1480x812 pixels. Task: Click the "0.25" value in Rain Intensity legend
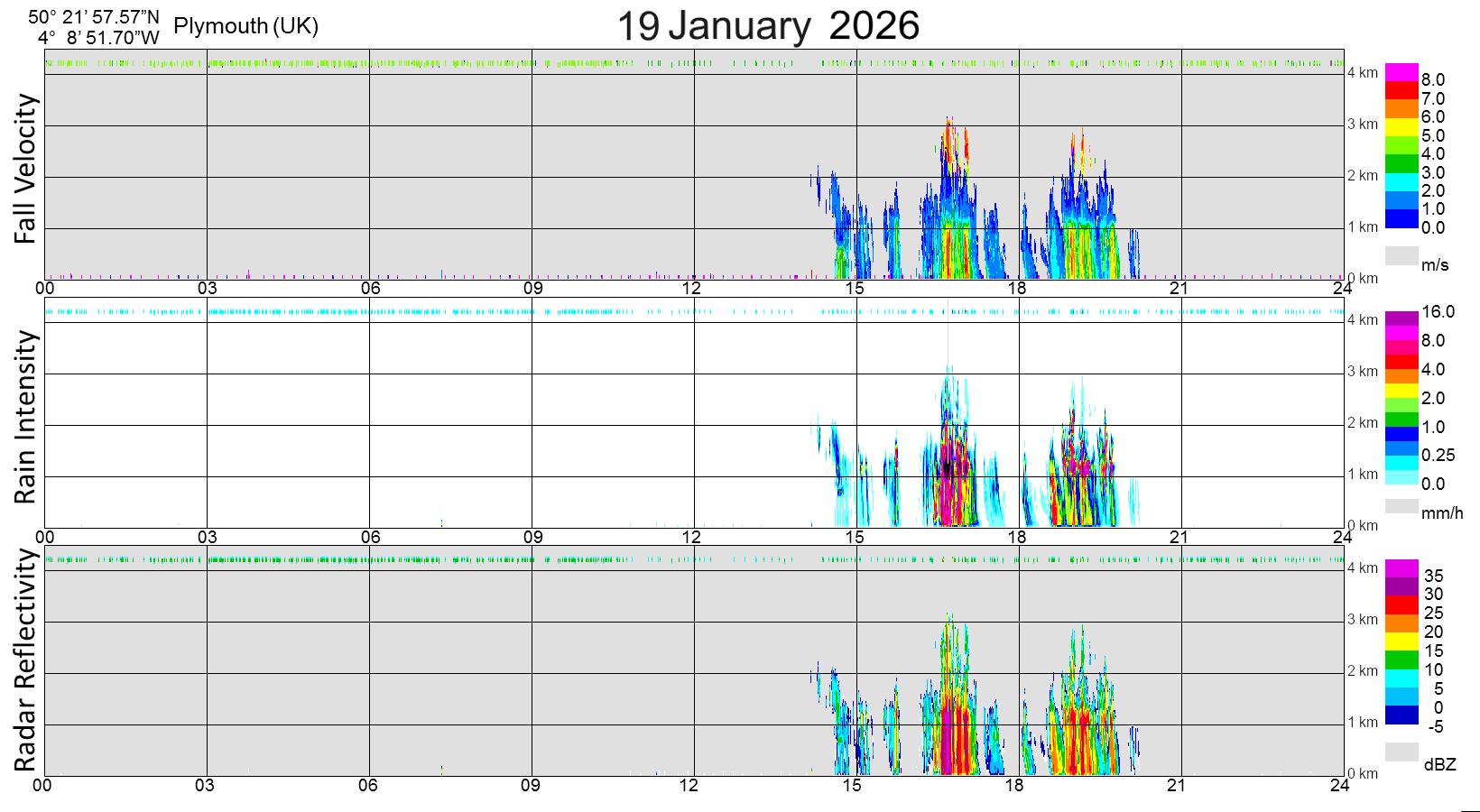[x=1438, y=456]
